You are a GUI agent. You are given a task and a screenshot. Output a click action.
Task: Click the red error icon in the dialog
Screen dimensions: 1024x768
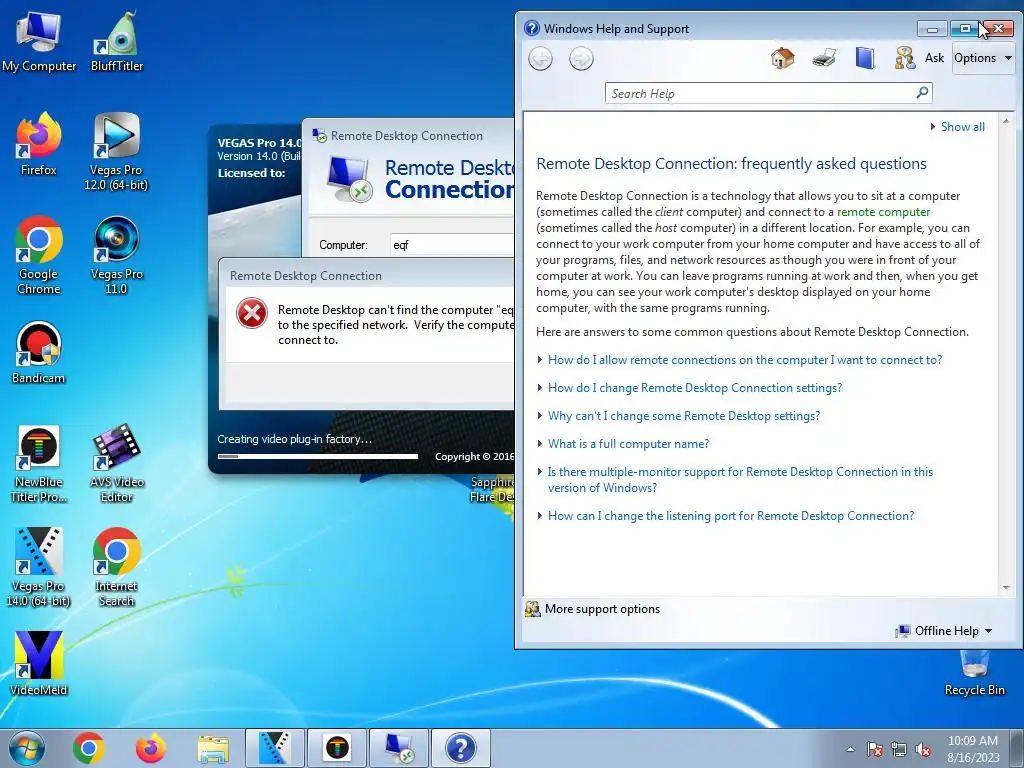pos(252,313)
